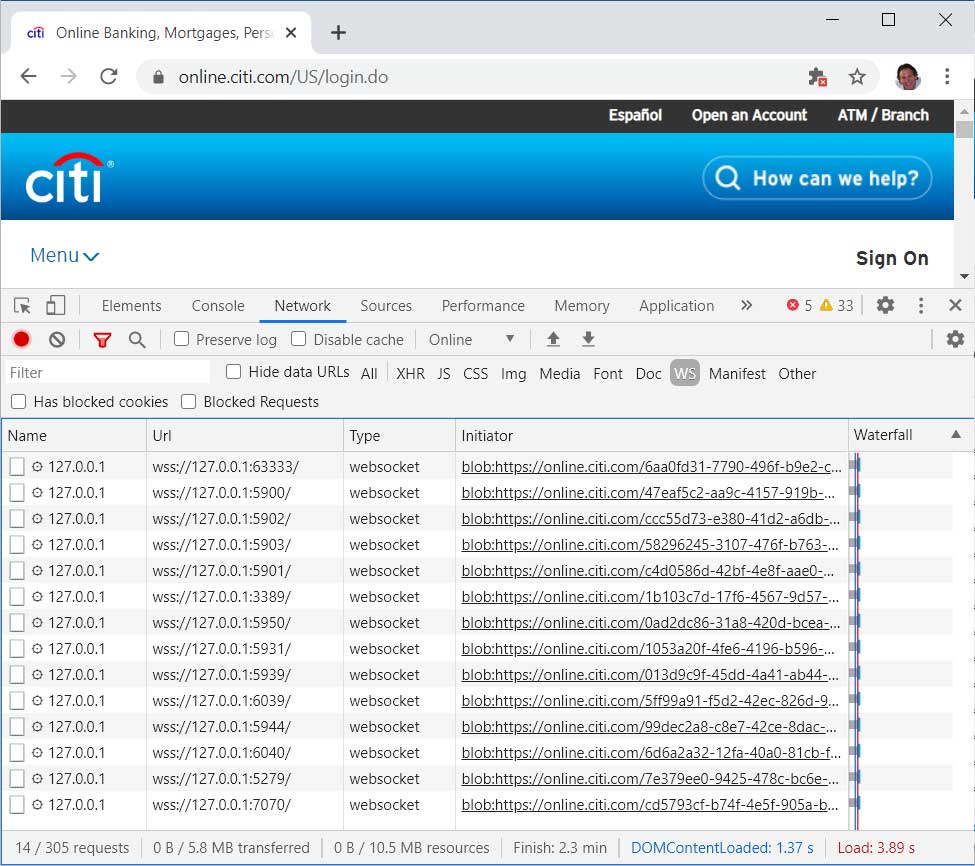Click the padlock site security icon
Viewport: 975px width, 866px height.
point(159,77)
